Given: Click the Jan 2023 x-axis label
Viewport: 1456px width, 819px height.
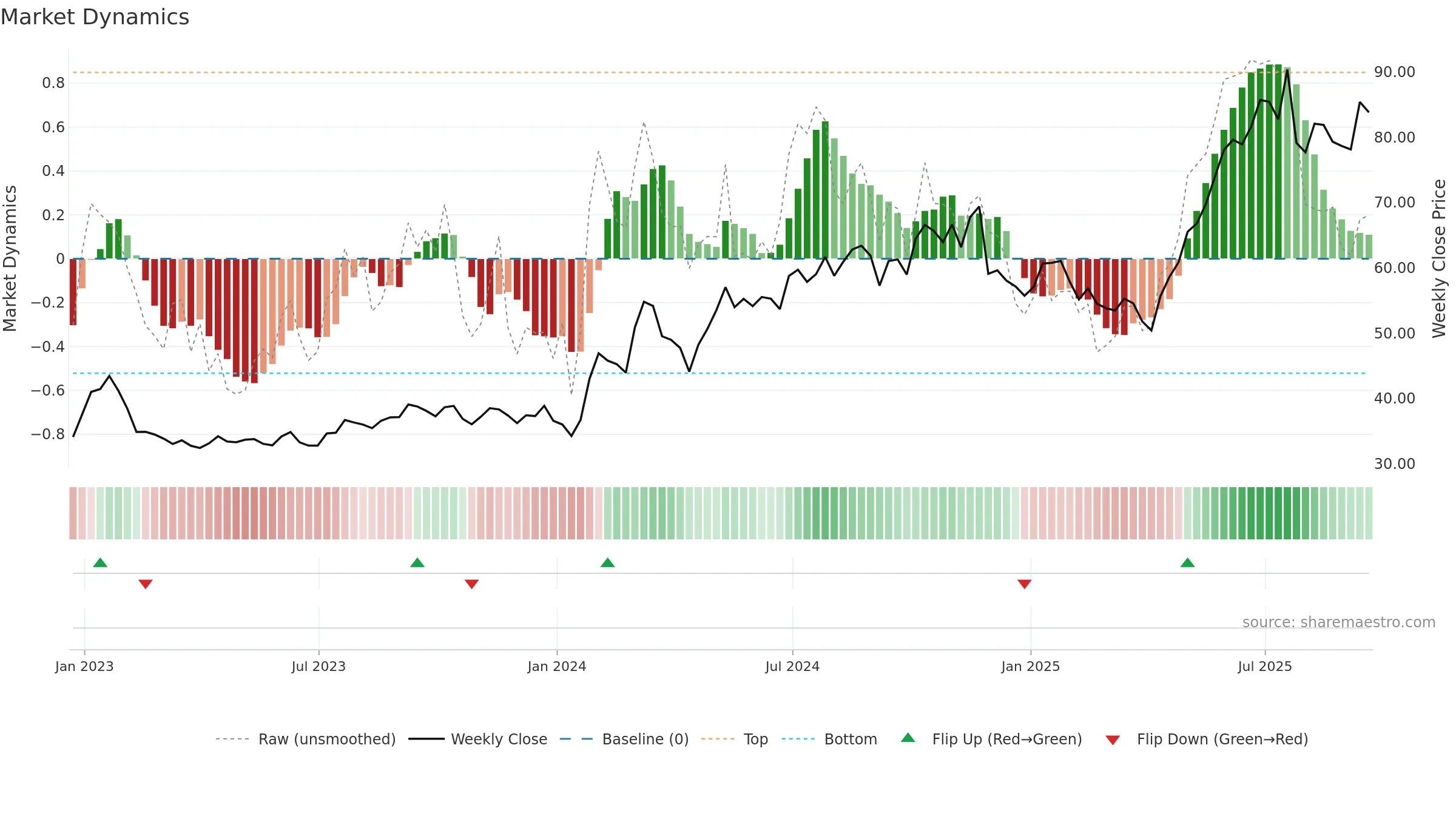Looking at the screenshot, I should (84, 666).
